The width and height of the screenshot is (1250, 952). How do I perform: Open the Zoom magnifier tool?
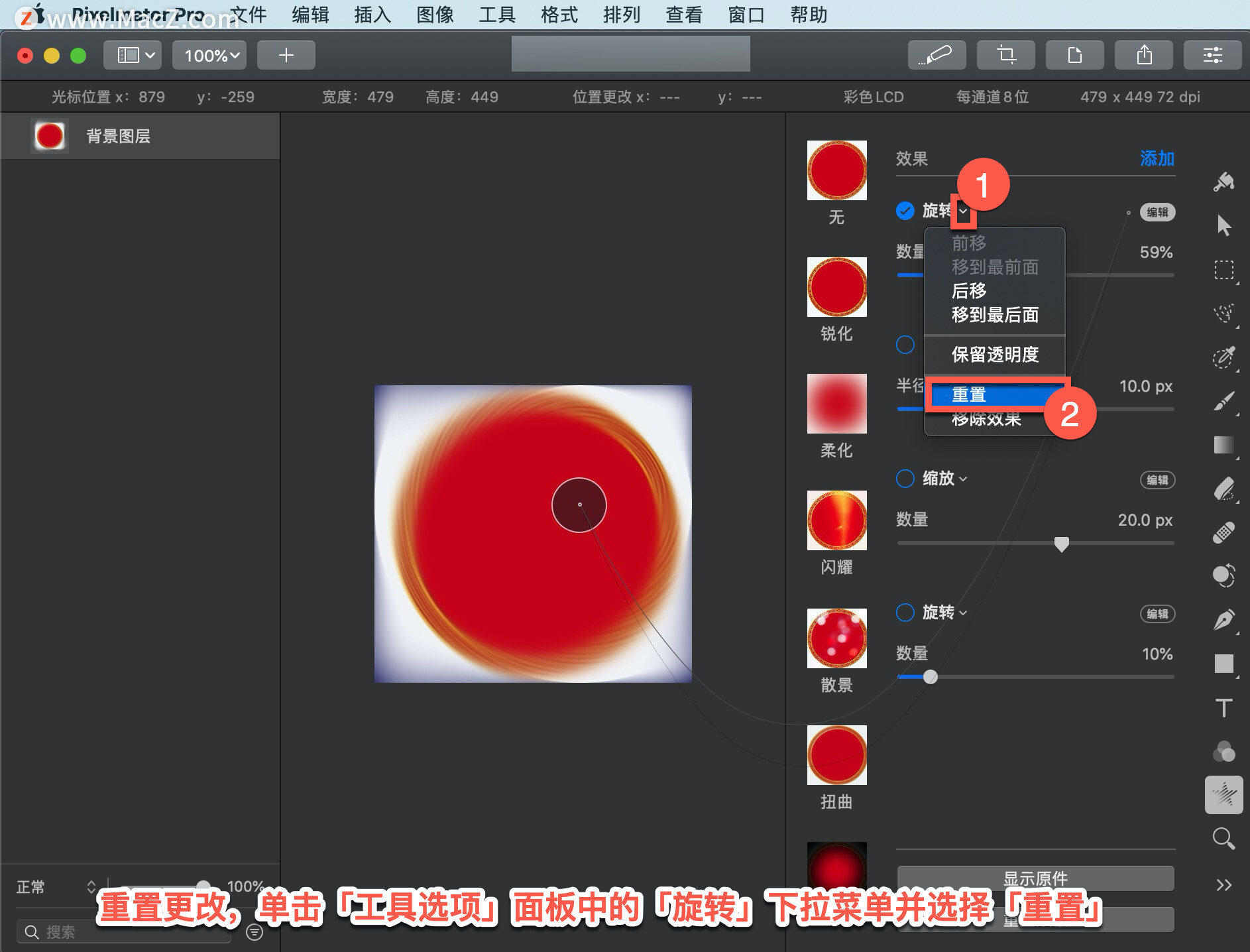(1223, 839)
